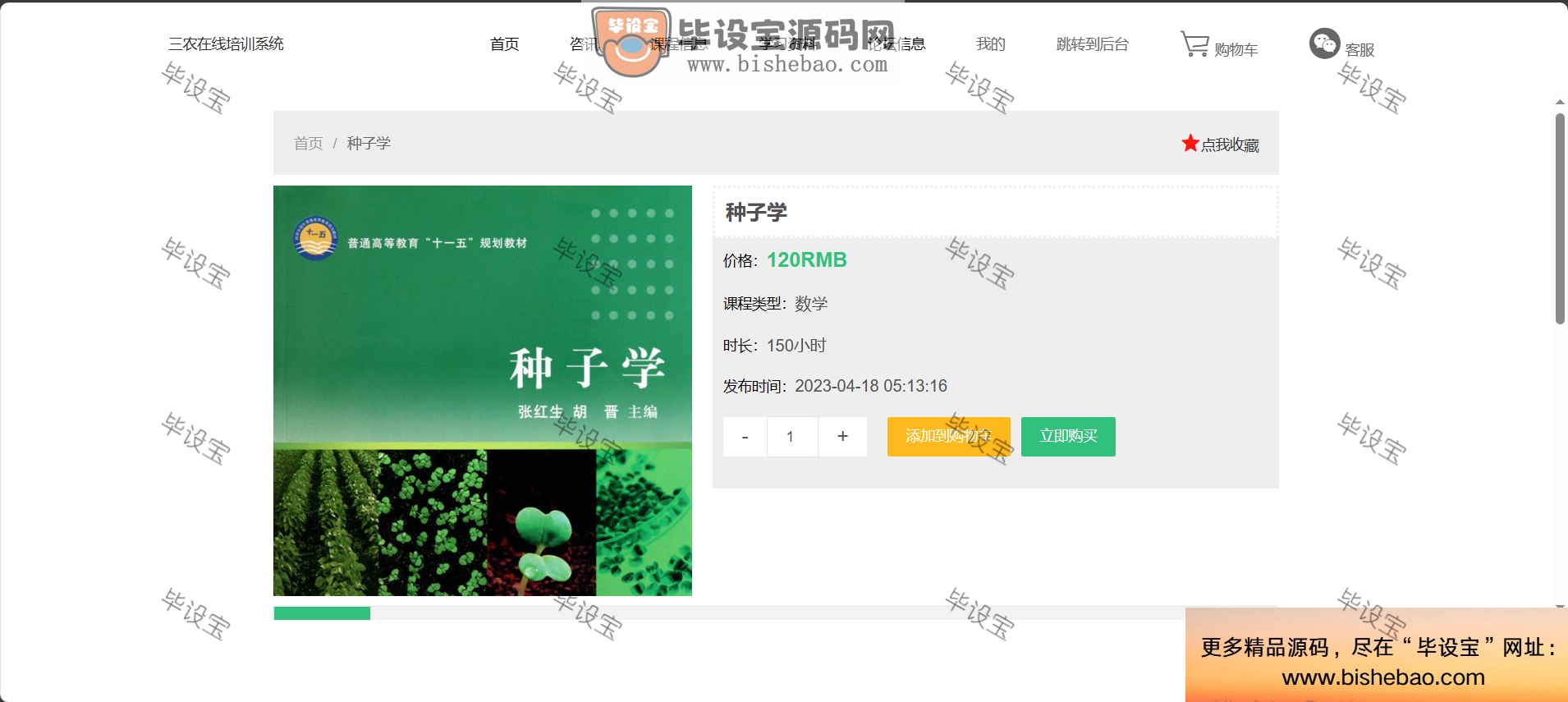Click 立即购买 green button
This screenshot has width=1568, height=702.
tap(1068, 437)
